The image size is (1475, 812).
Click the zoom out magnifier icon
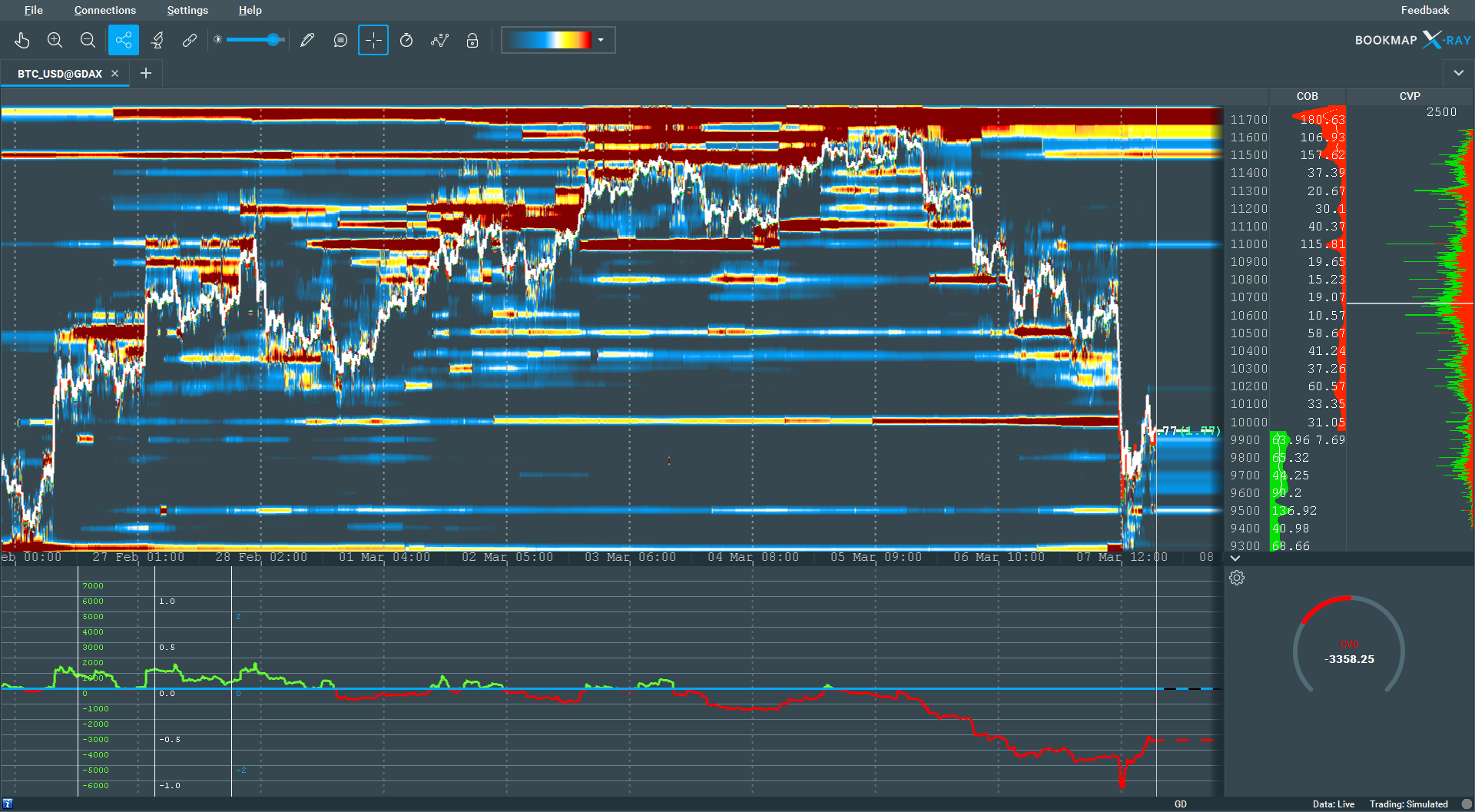pyautogui.click(x=88, y=40)
